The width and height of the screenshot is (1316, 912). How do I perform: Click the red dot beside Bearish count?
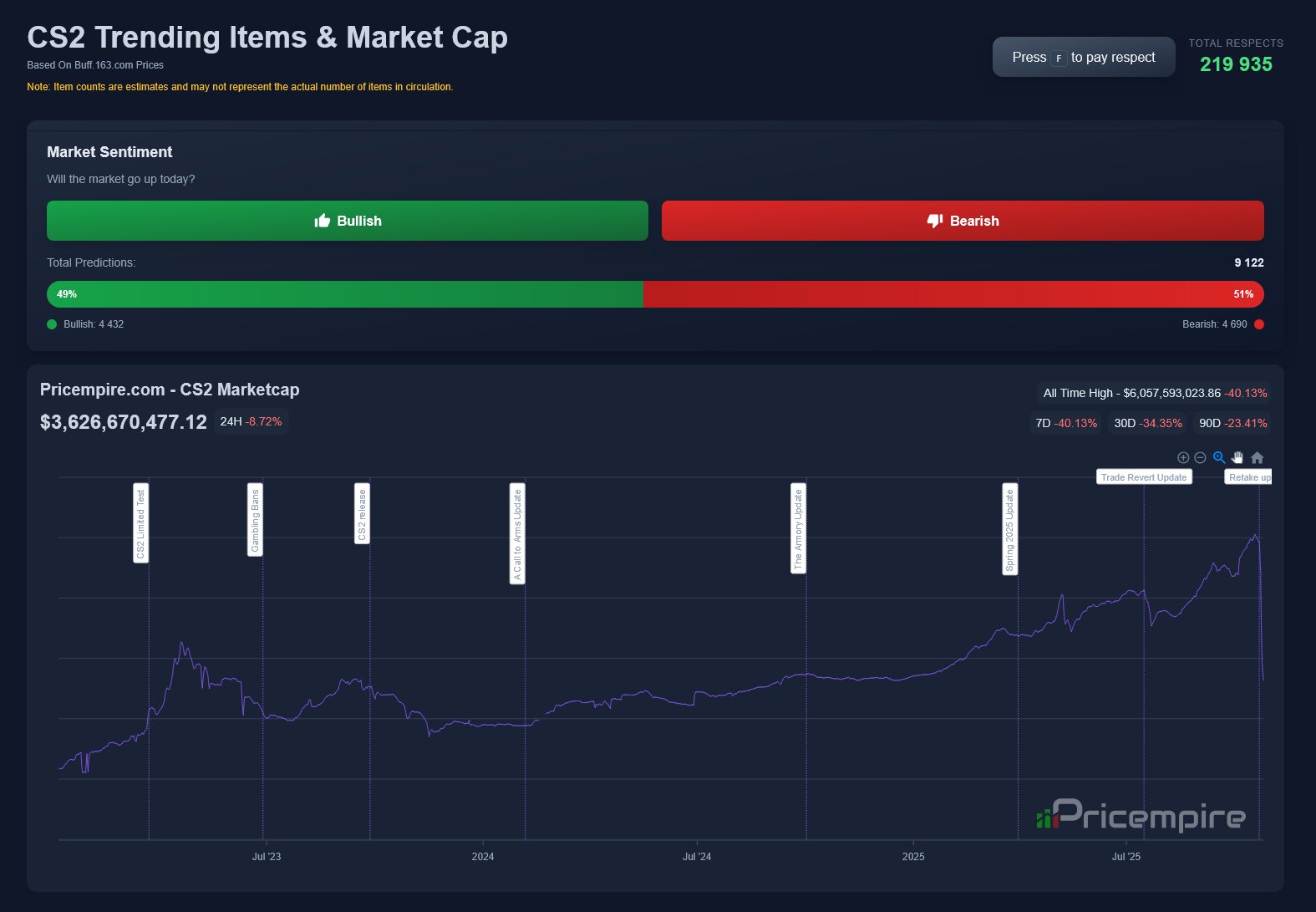pyautogui.click(x=1259, y=324)
